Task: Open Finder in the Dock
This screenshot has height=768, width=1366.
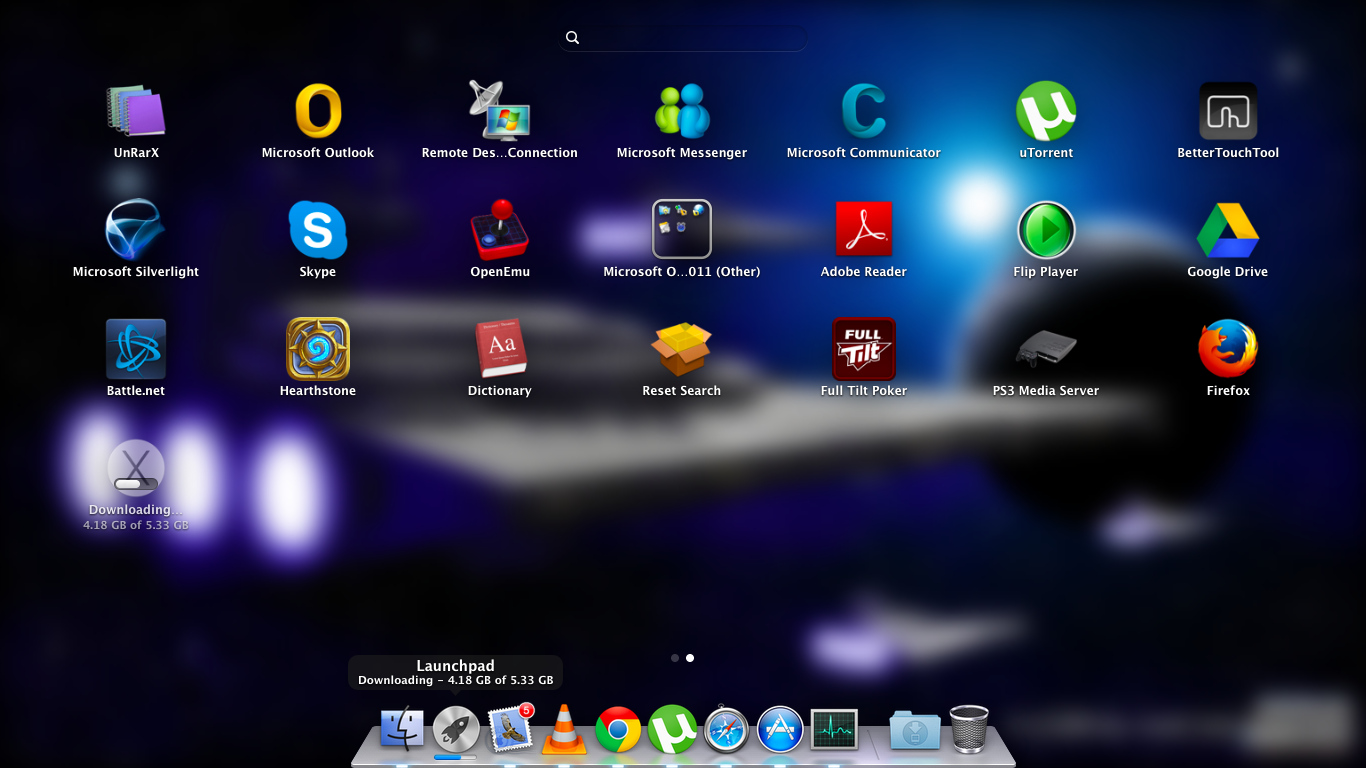Action: pos(402,729)
